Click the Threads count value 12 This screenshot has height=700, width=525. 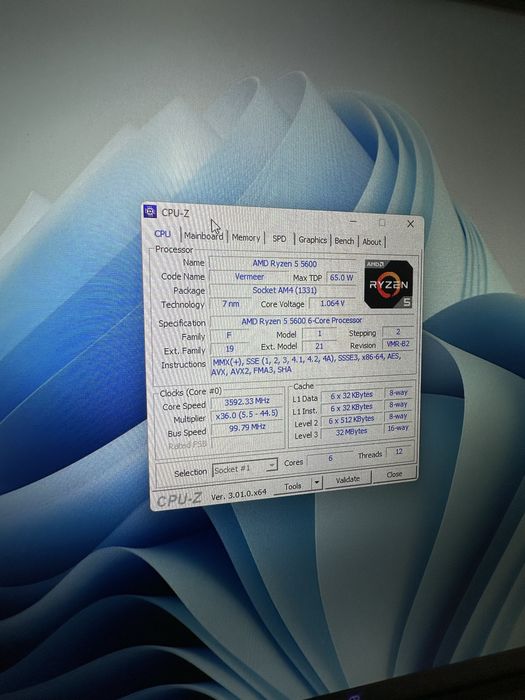point(399,451)
